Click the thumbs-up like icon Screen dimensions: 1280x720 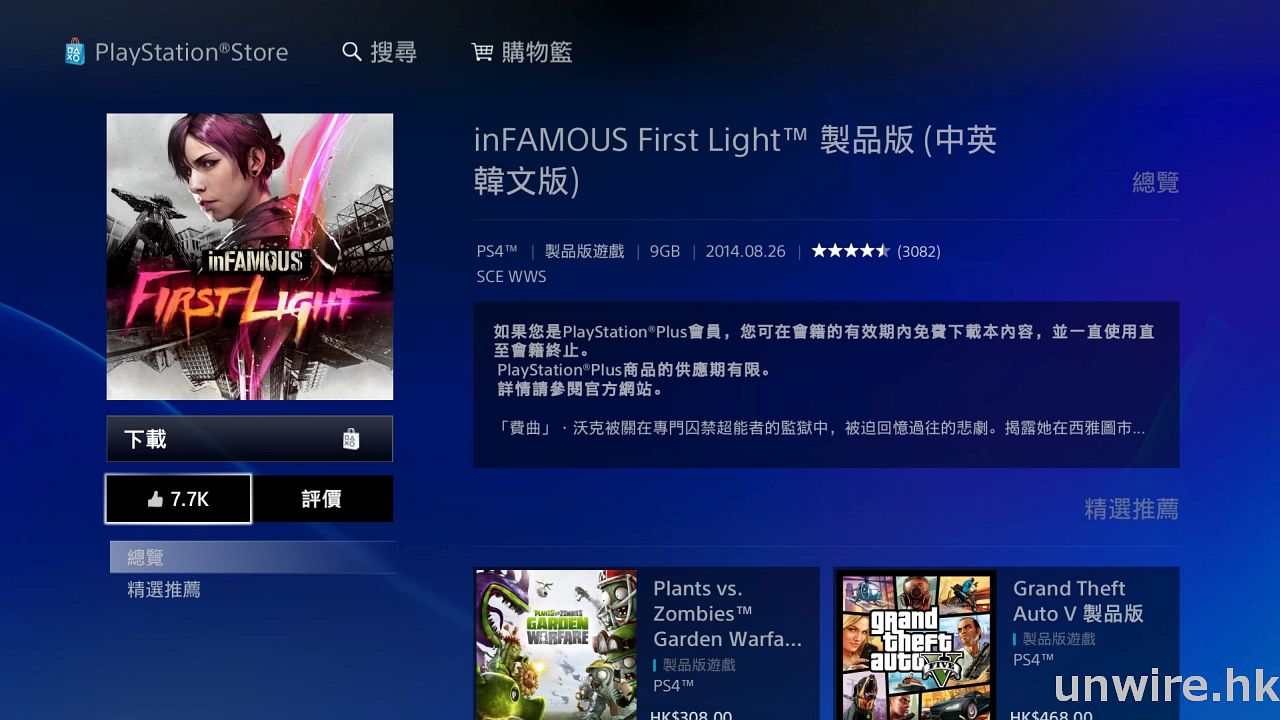click(x=155, y=499)
